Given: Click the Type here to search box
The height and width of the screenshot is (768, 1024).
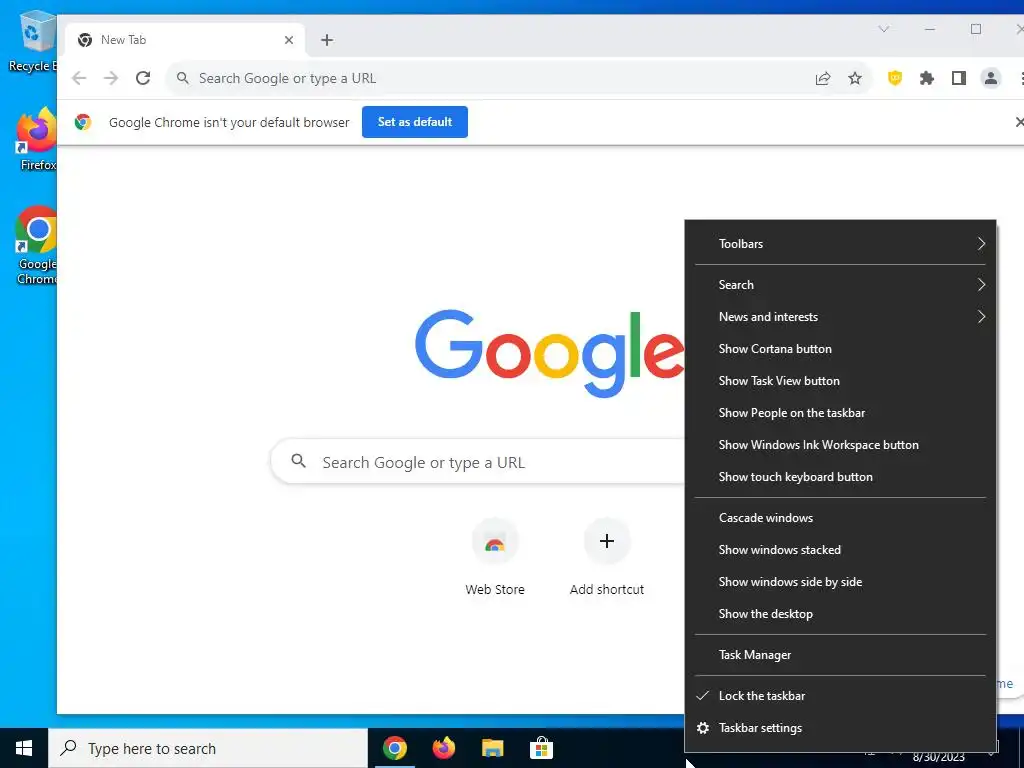Looking at the screenshot, I should tap(208, 748).
